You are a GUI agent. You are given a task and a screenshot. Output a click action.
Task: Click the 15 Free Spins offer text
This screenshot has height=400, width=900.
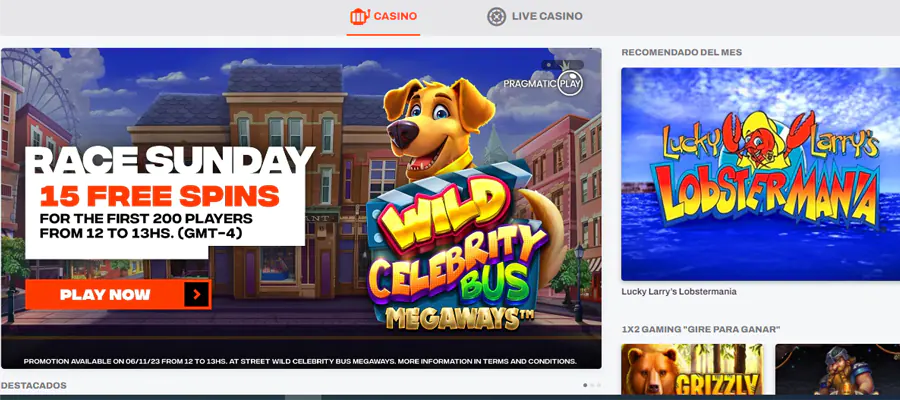point(160,197)
